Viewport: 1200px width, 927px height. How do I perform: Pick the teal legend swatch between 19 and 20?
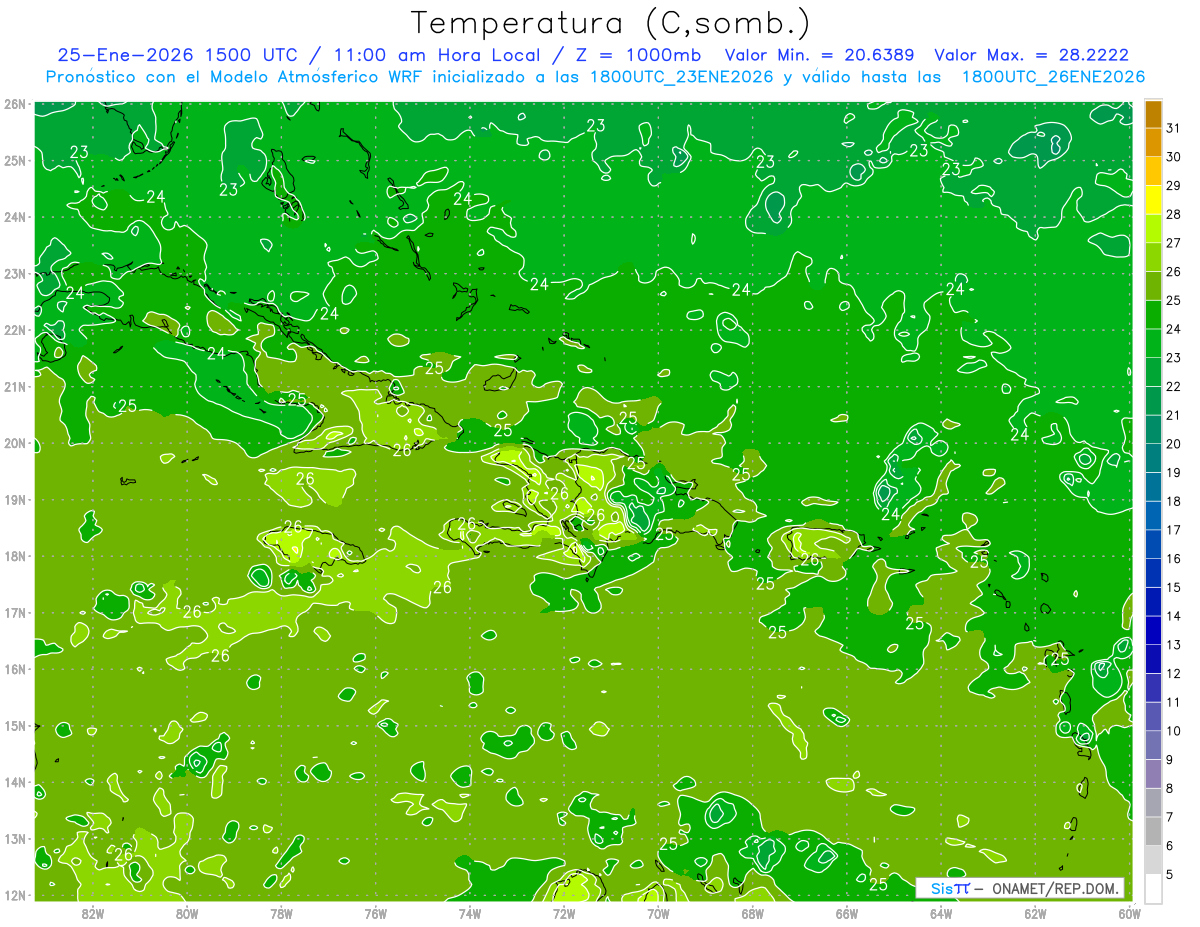(1153, 458)
